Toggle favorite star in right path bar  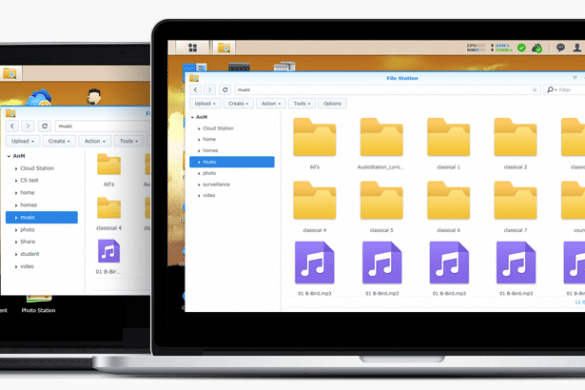[534, 90]
